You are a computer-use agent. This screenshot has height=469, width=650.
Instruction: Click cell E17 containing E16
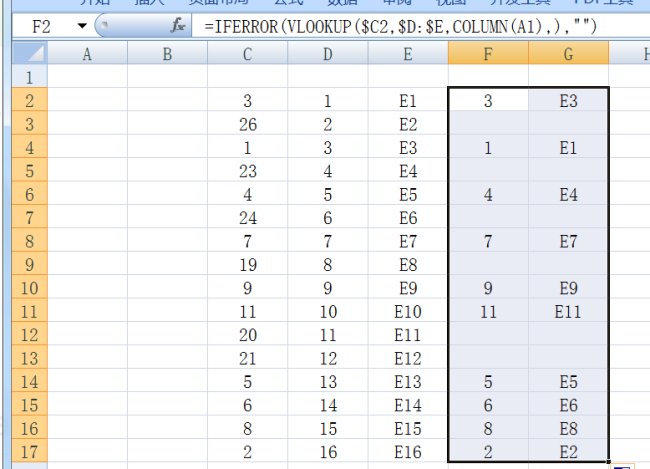click(x=408, y=452)
